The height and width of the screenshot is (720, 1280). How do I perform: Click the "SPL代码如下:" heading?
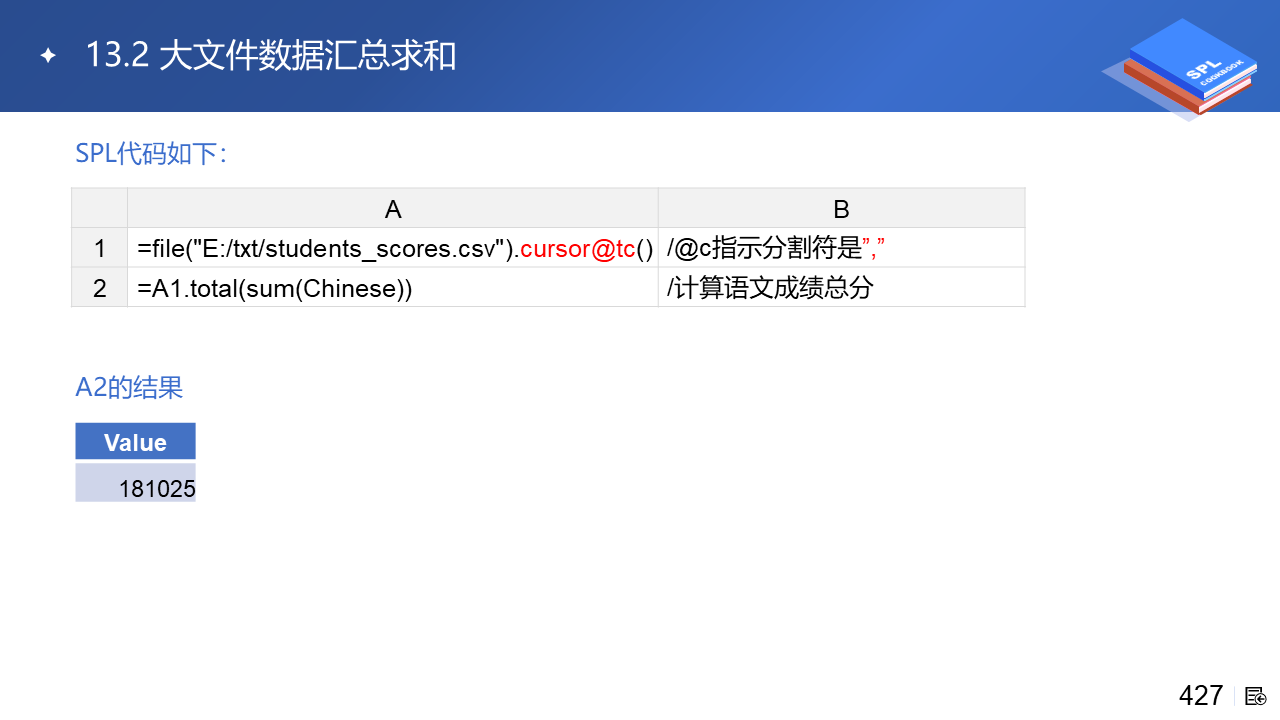[x=151, y=154]
